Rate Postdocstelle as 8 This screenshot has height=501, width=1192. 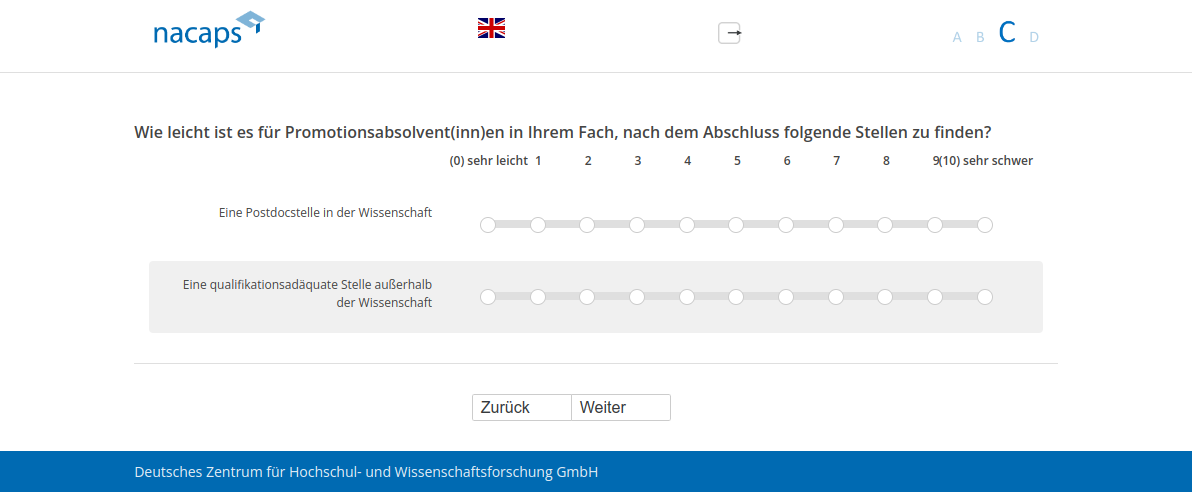(x=885, y=225)
